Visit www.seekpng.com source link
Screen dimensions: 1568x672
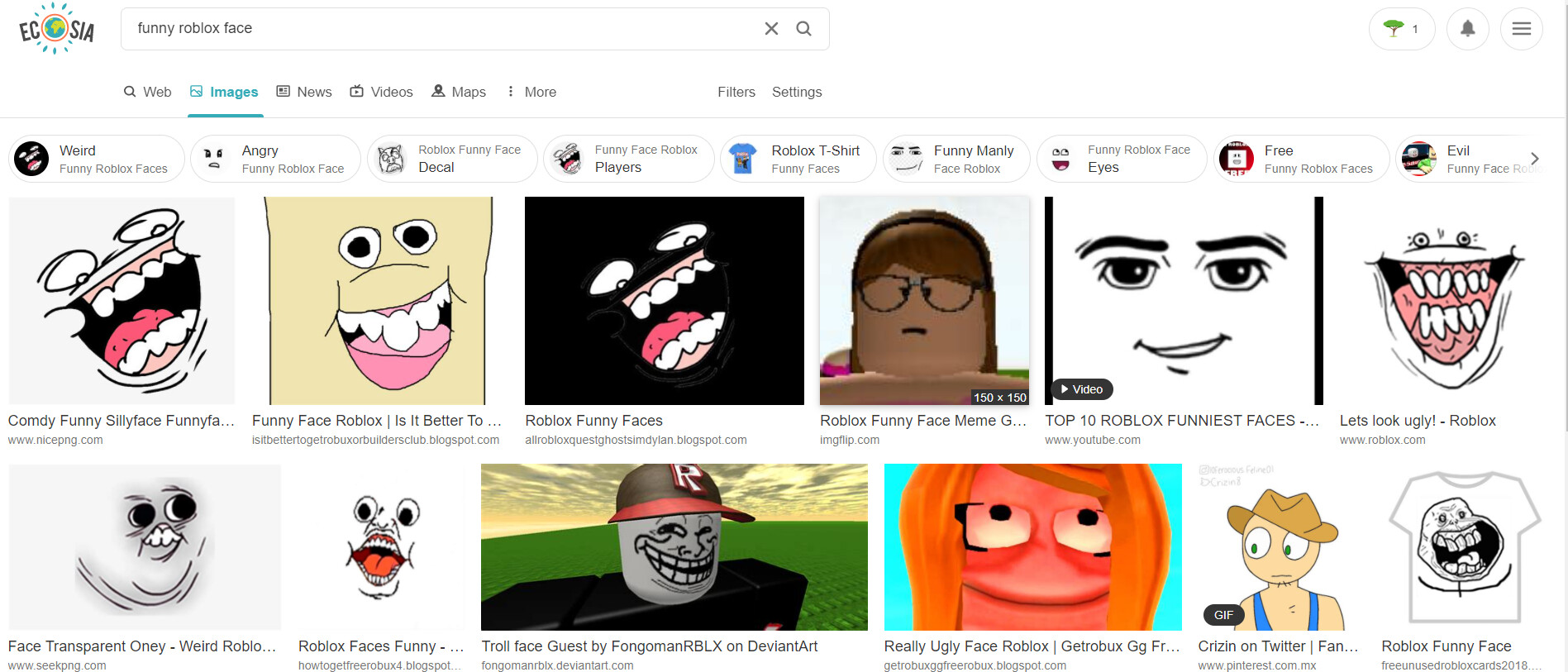tap(57, 665)
